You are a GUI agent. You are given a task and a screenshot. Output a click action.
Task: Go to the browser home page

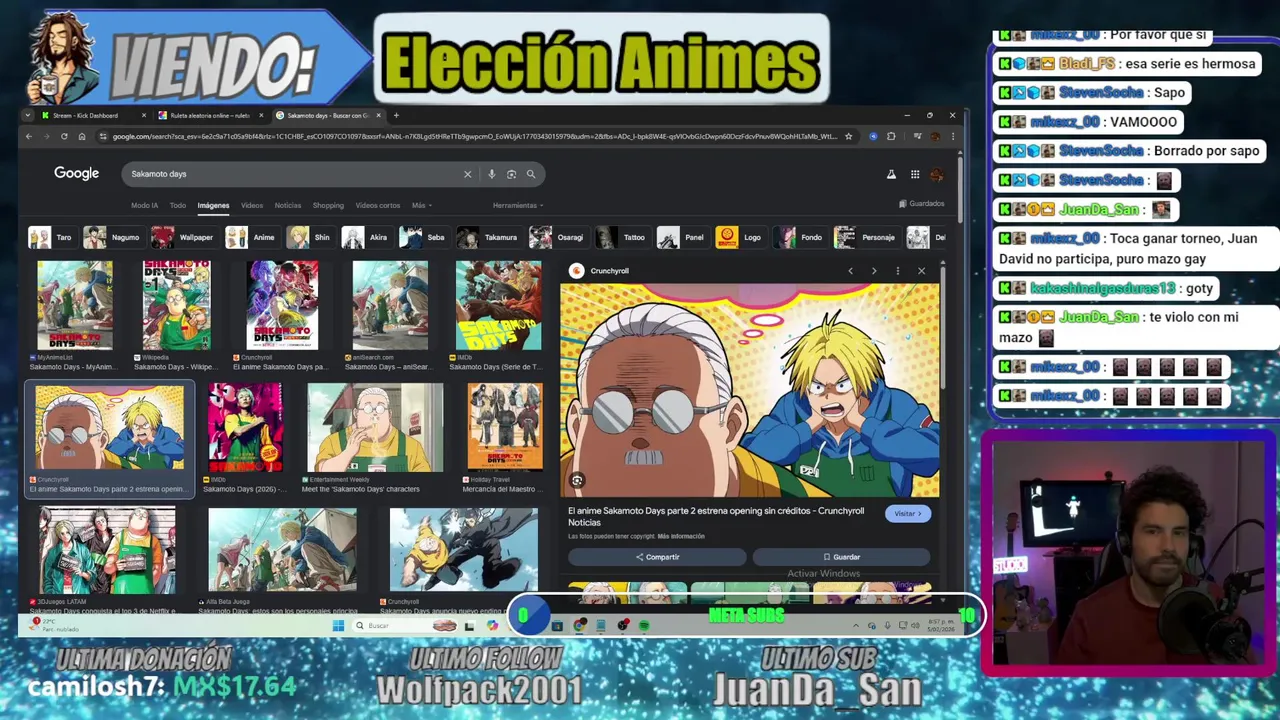pyautogui.click(x=82, y=136)
